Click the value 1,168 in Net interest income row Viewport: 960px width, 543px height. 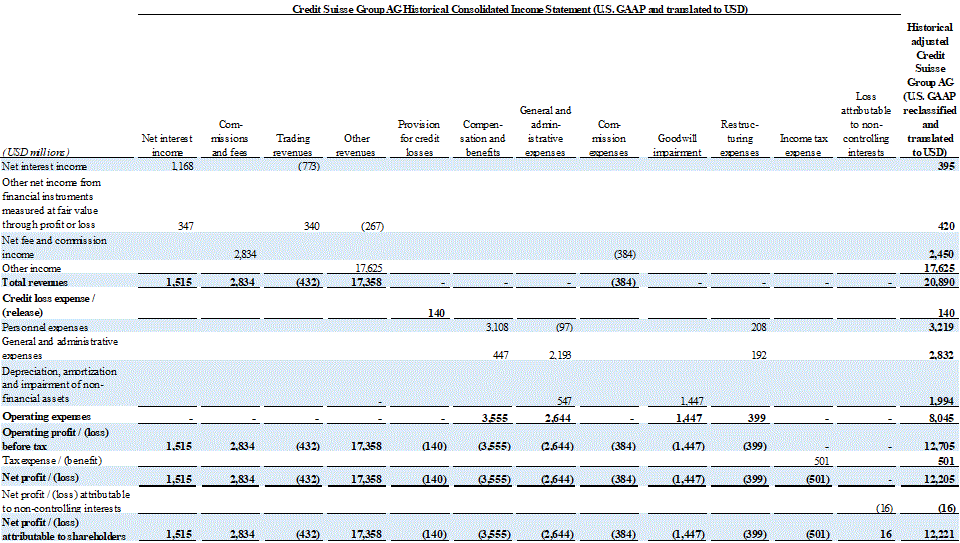point(182,166)
